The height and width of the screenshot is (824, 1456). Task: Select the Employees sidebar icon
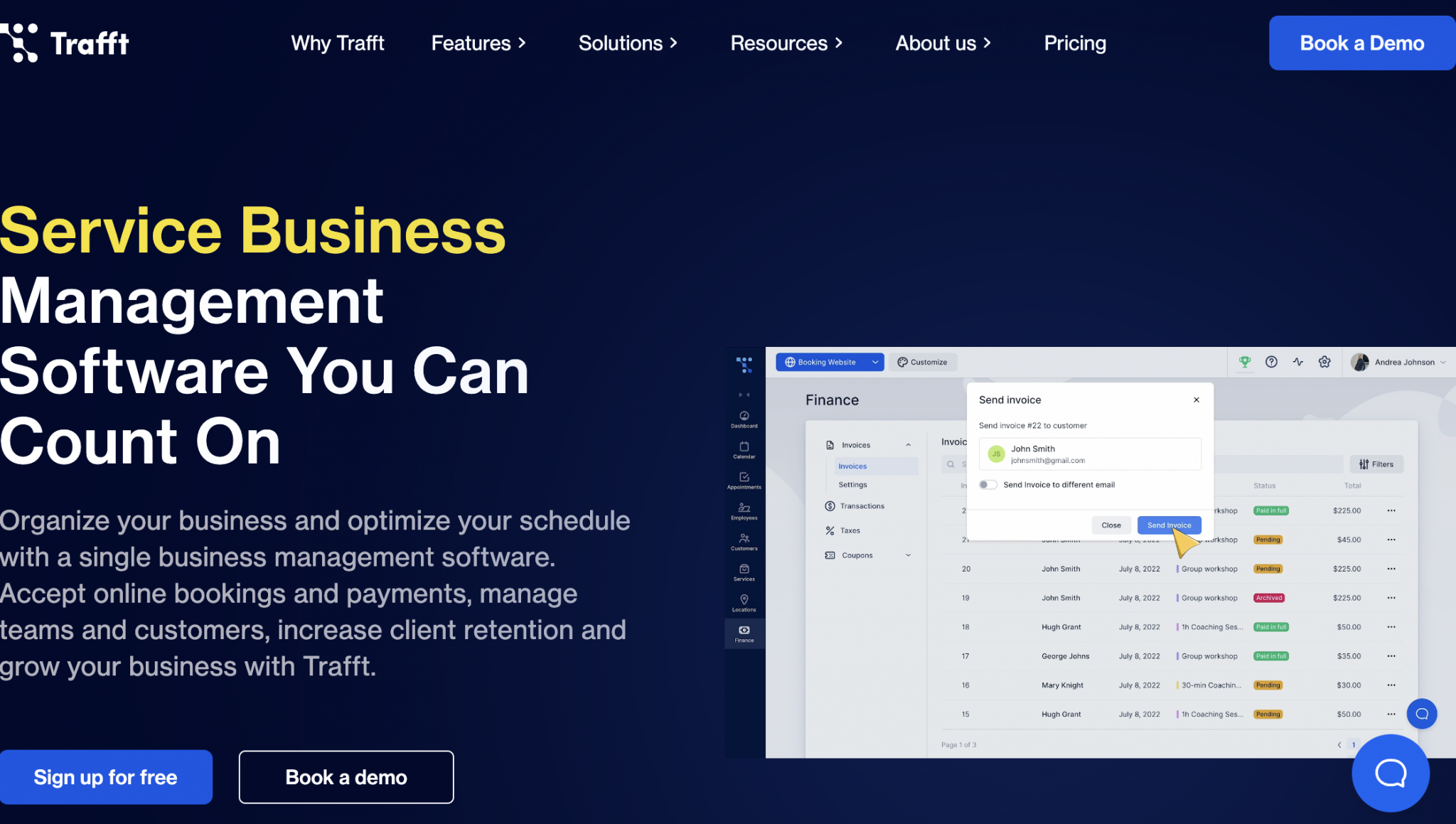click(744, 508)
